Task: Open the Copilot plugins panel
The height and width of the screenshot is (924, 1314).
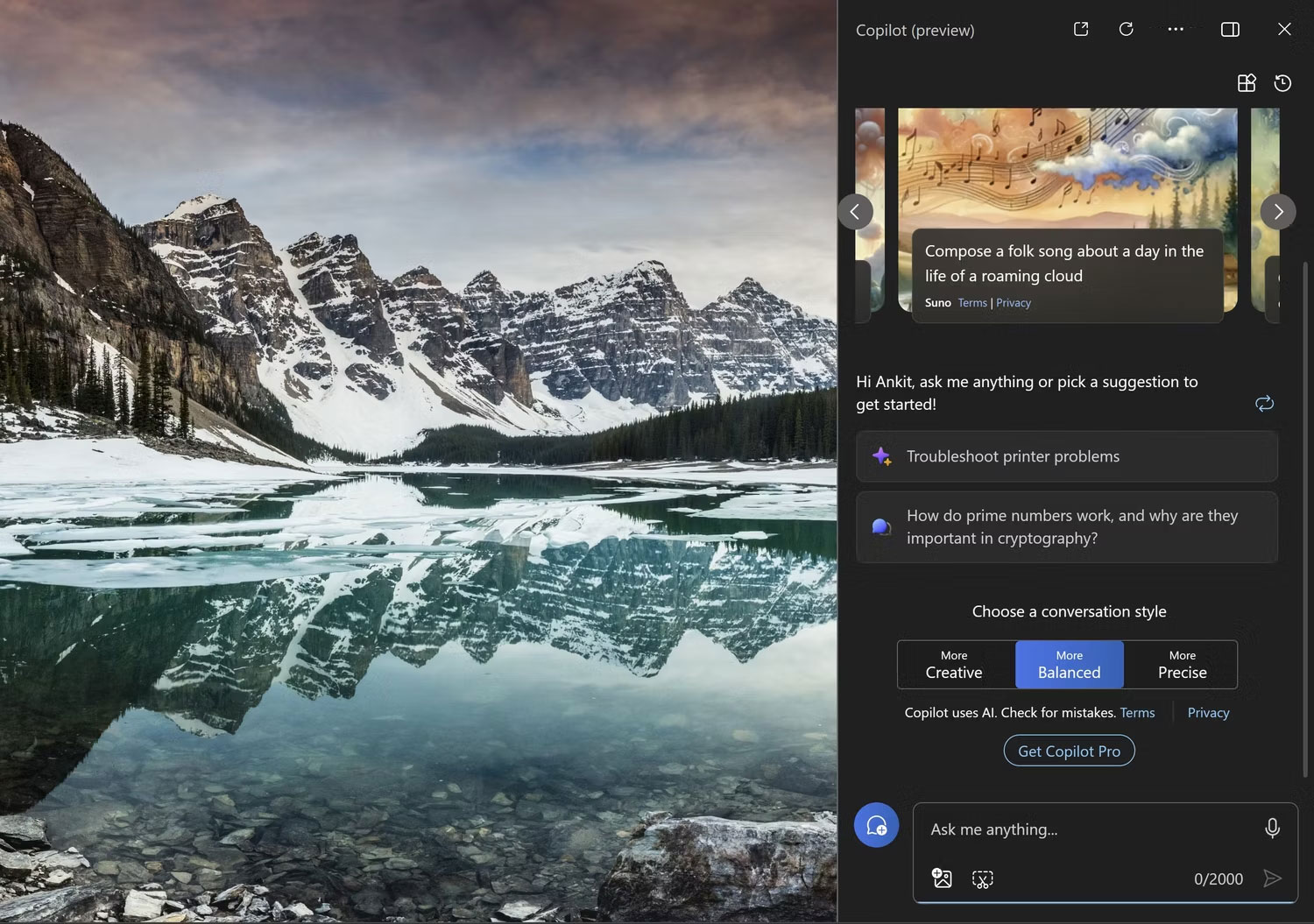Action: (1247, 83)
